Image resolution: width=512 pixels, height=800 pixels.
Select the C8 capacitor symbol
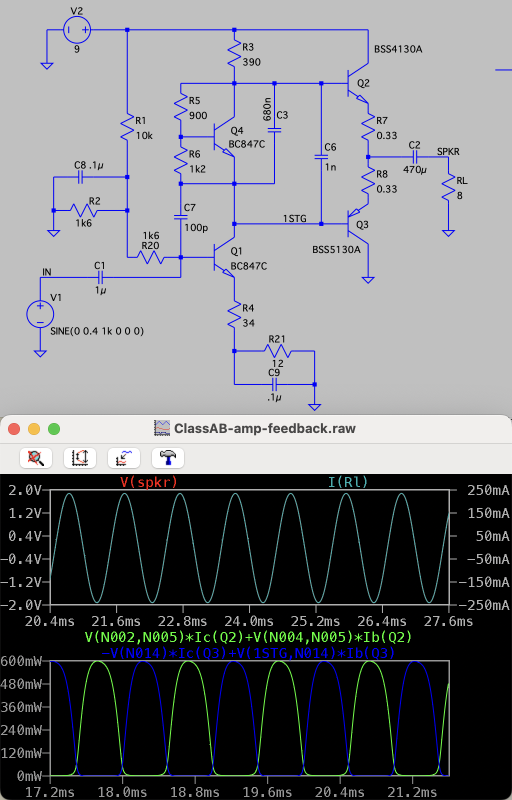click(81, 178)
